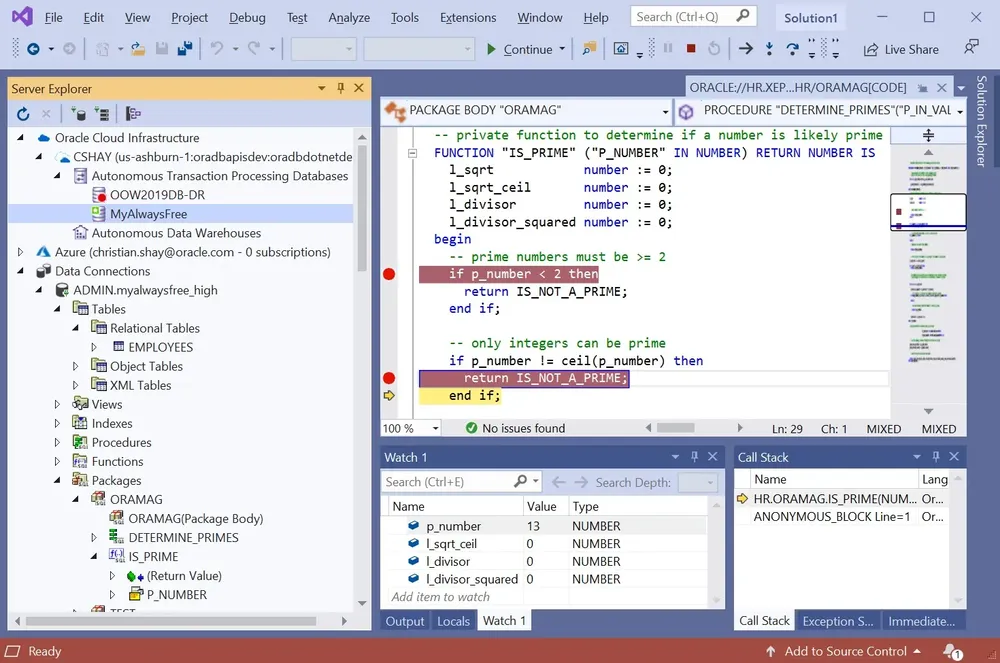This screenshot has width=1000, height=663.
Task: Click the Exception Settings tab
Action: tap(837, 621)
